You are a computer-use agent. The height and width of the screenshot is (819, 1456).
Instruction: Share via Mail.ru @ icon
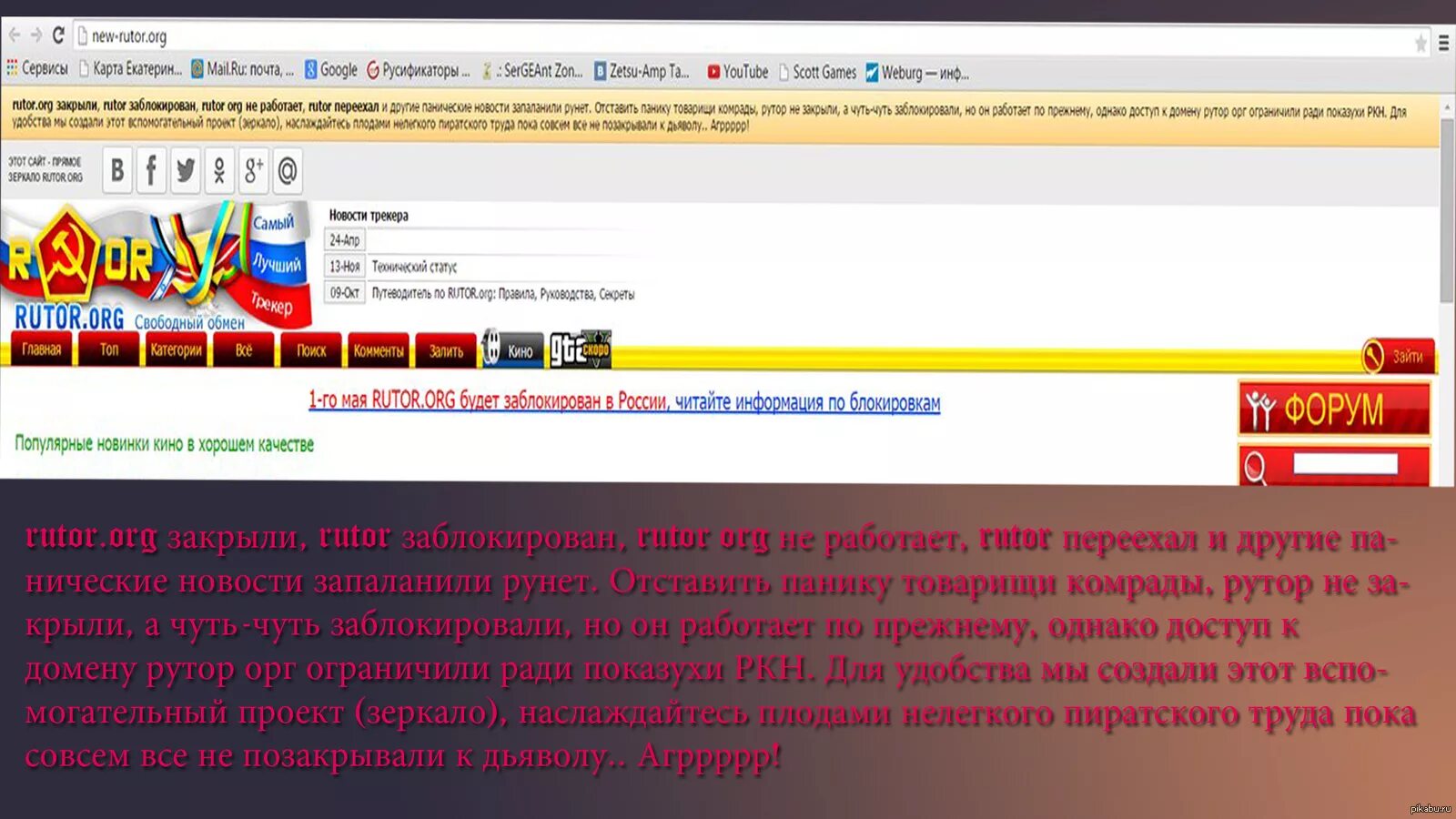(287, 170)
